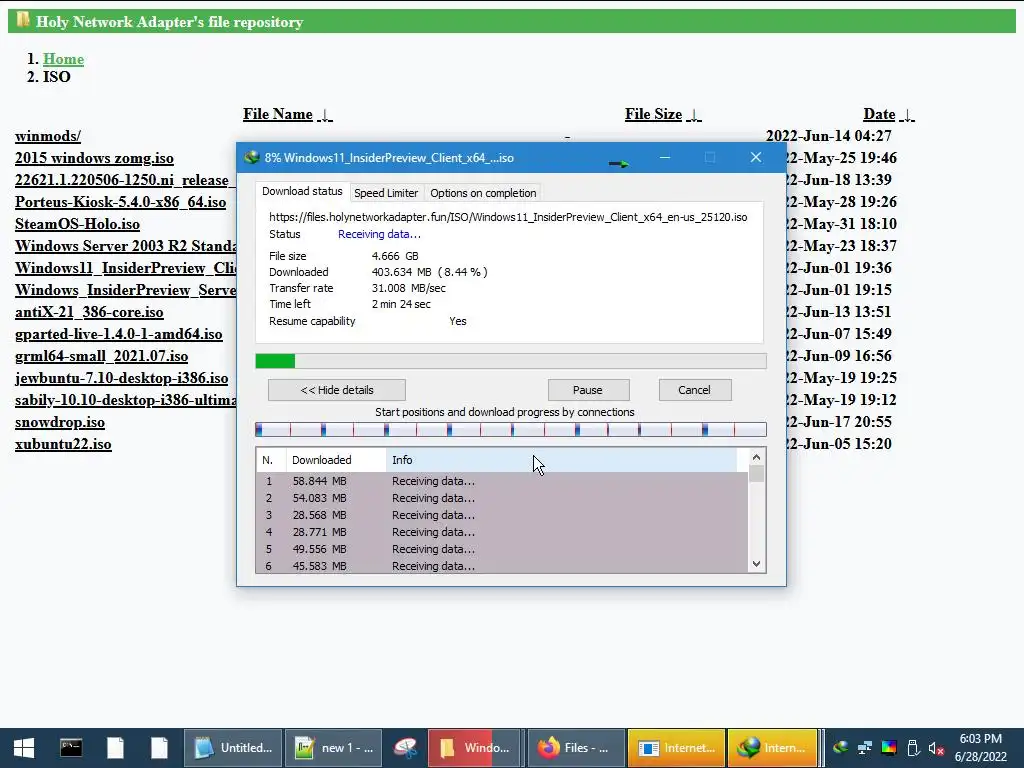Switch to the Speed Limiter tab

coord(386,193)
